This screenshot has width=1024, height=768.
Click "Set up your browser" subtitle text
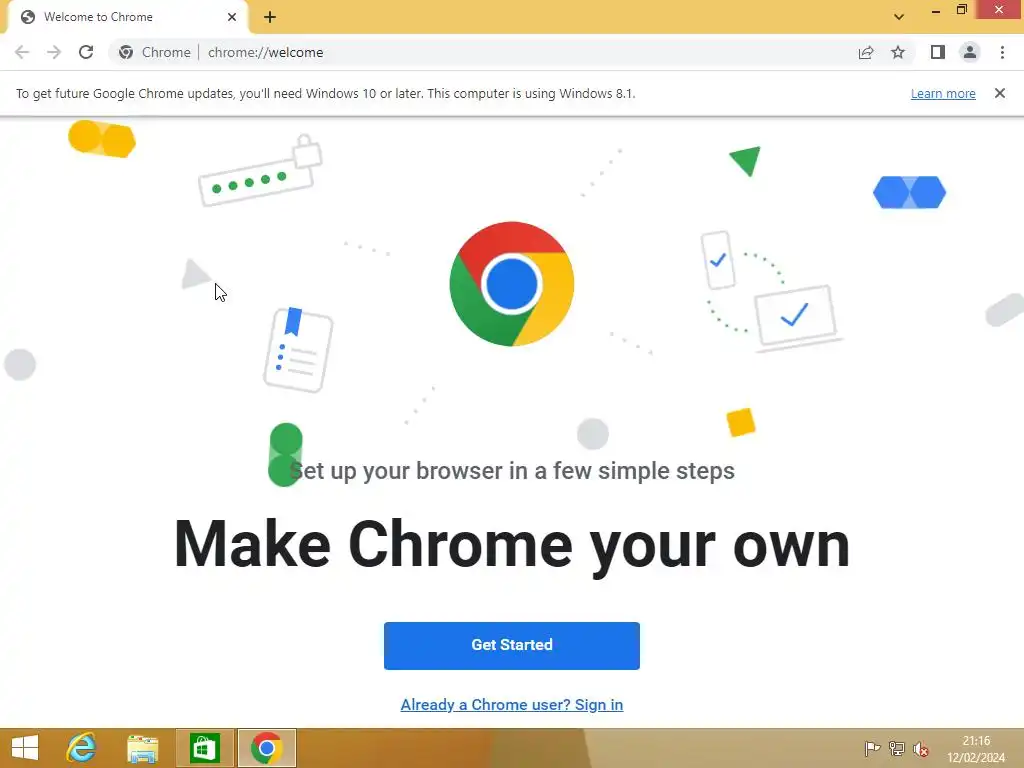pyautogui.click(x=512, y=471)
